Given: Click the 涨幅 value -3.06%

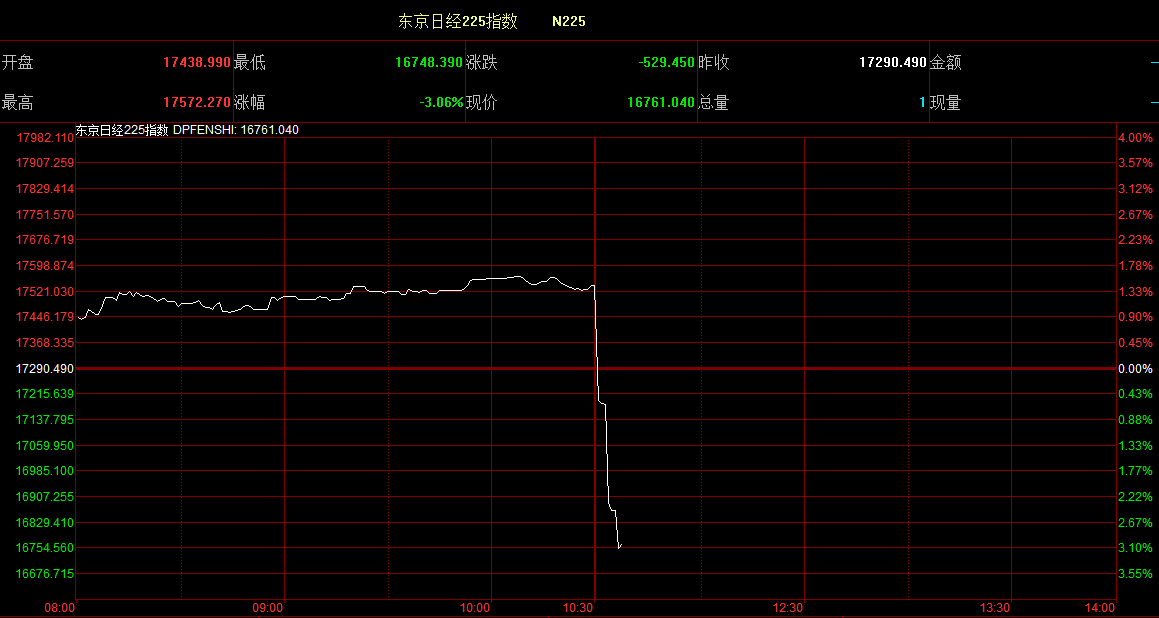Looking at the screenshot, I should click(x=441, y=102).
